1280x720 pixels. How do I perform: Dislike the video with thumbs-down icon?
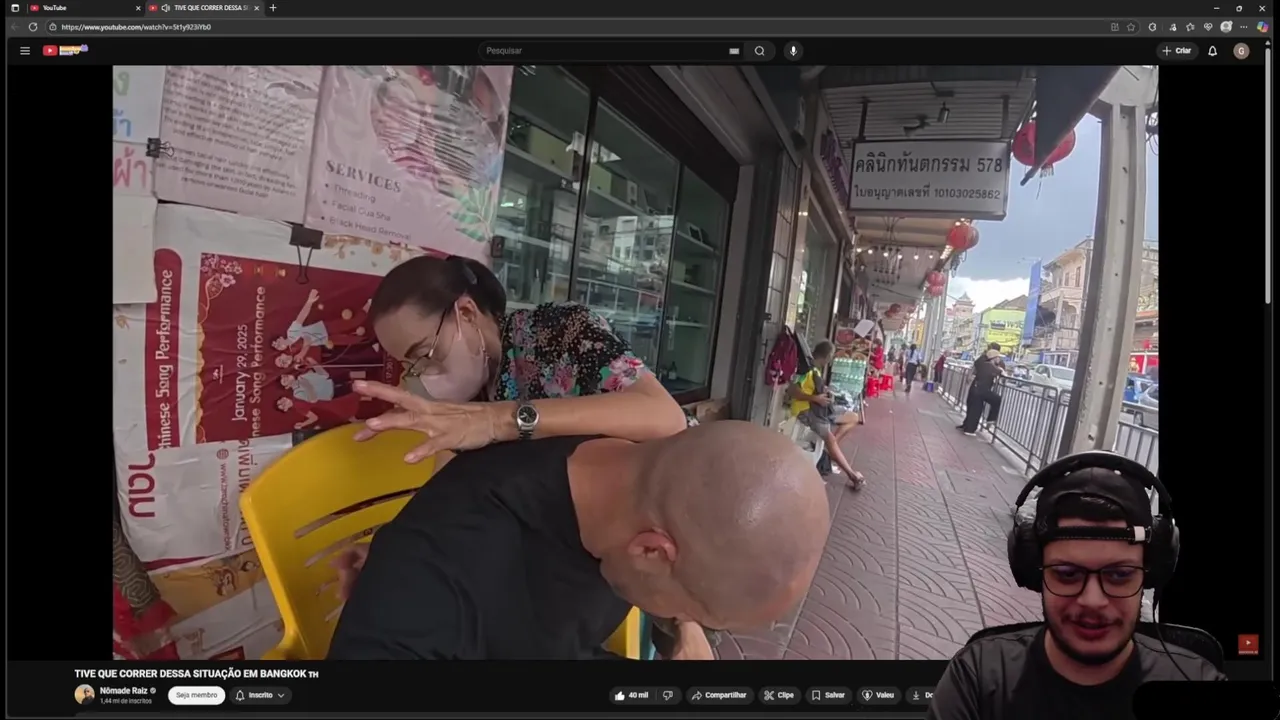click(667, 695)
